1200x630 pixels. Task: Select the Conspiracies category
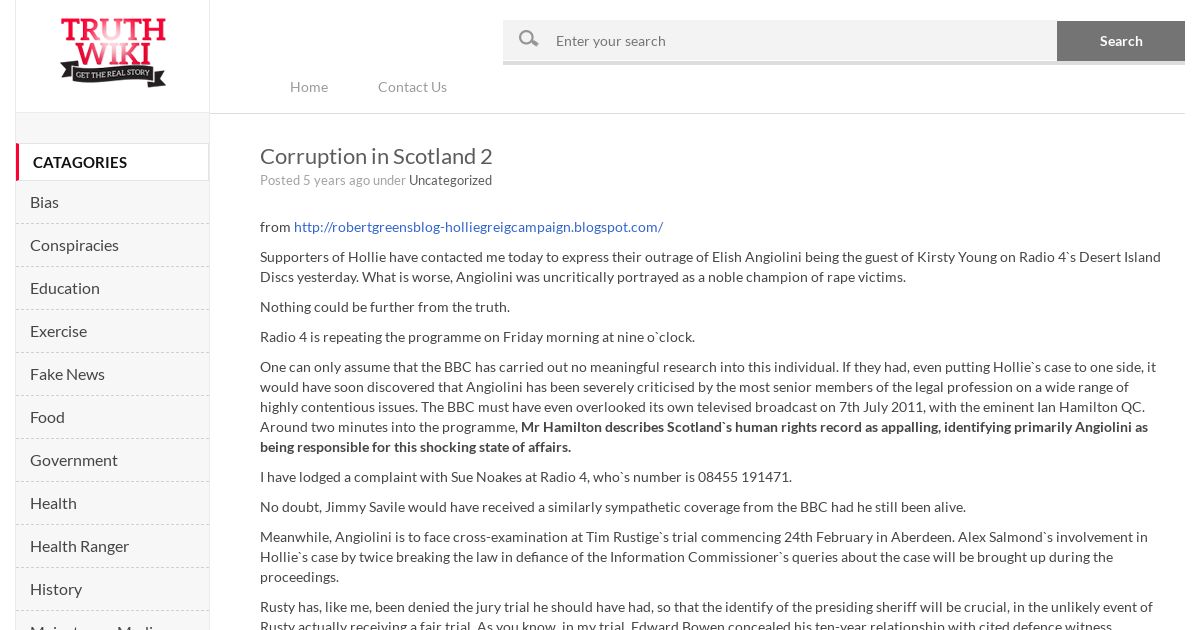(x=112, y=245)
